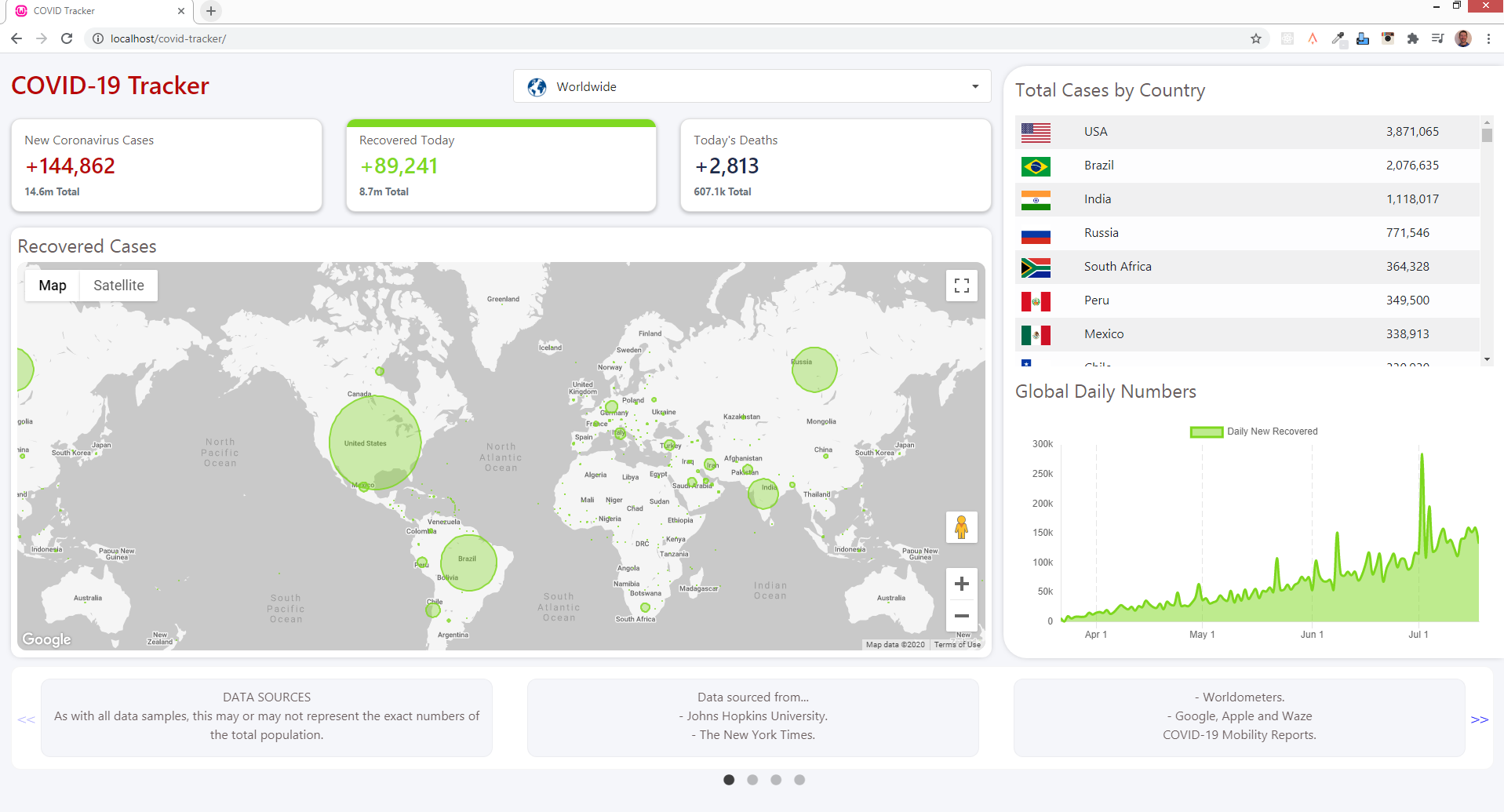
Task: Open the Google logo on the map
Action: pyautogui.click(x=46, y=639)
